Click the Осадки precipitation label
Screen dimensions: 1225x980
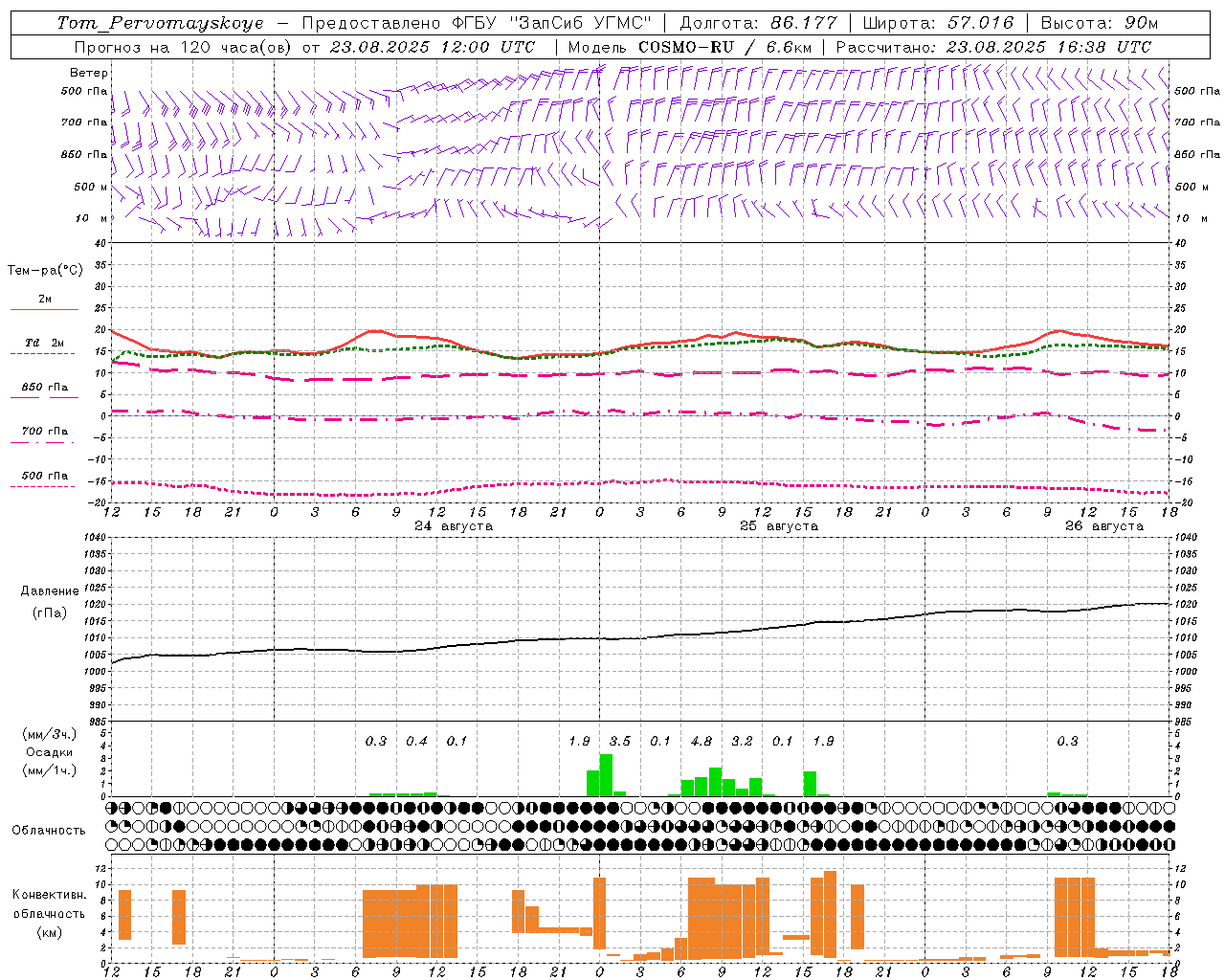point(49,752)
